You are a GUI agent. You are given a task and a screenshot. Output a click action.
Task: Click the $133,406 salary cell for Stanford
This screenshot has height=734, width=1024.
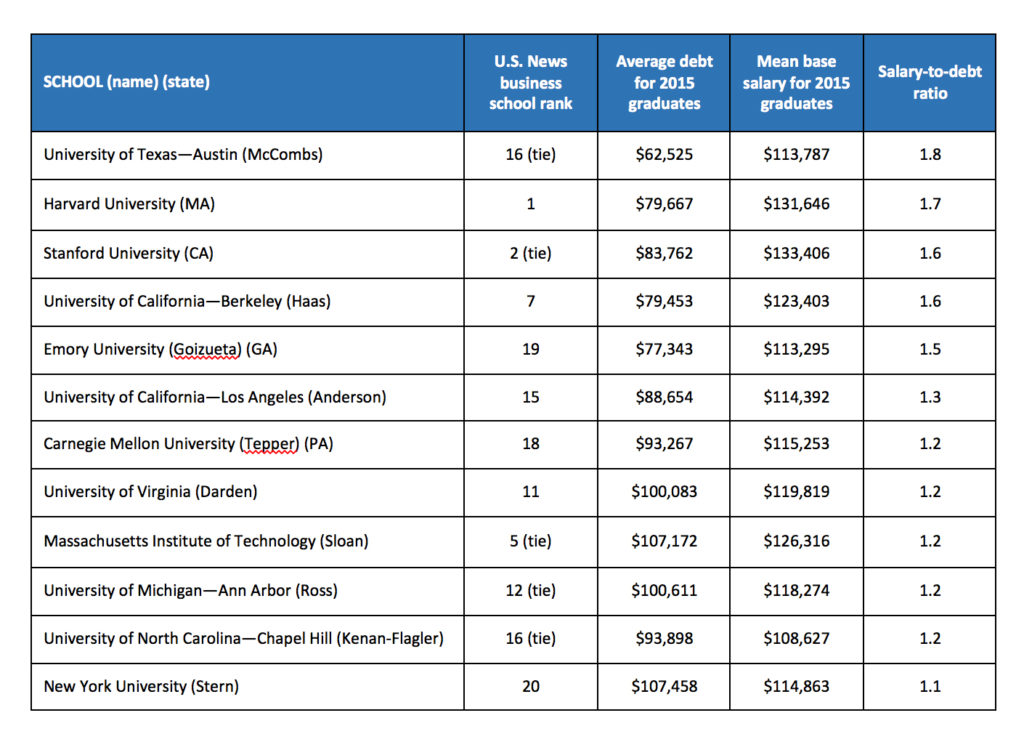coord(796,254)
